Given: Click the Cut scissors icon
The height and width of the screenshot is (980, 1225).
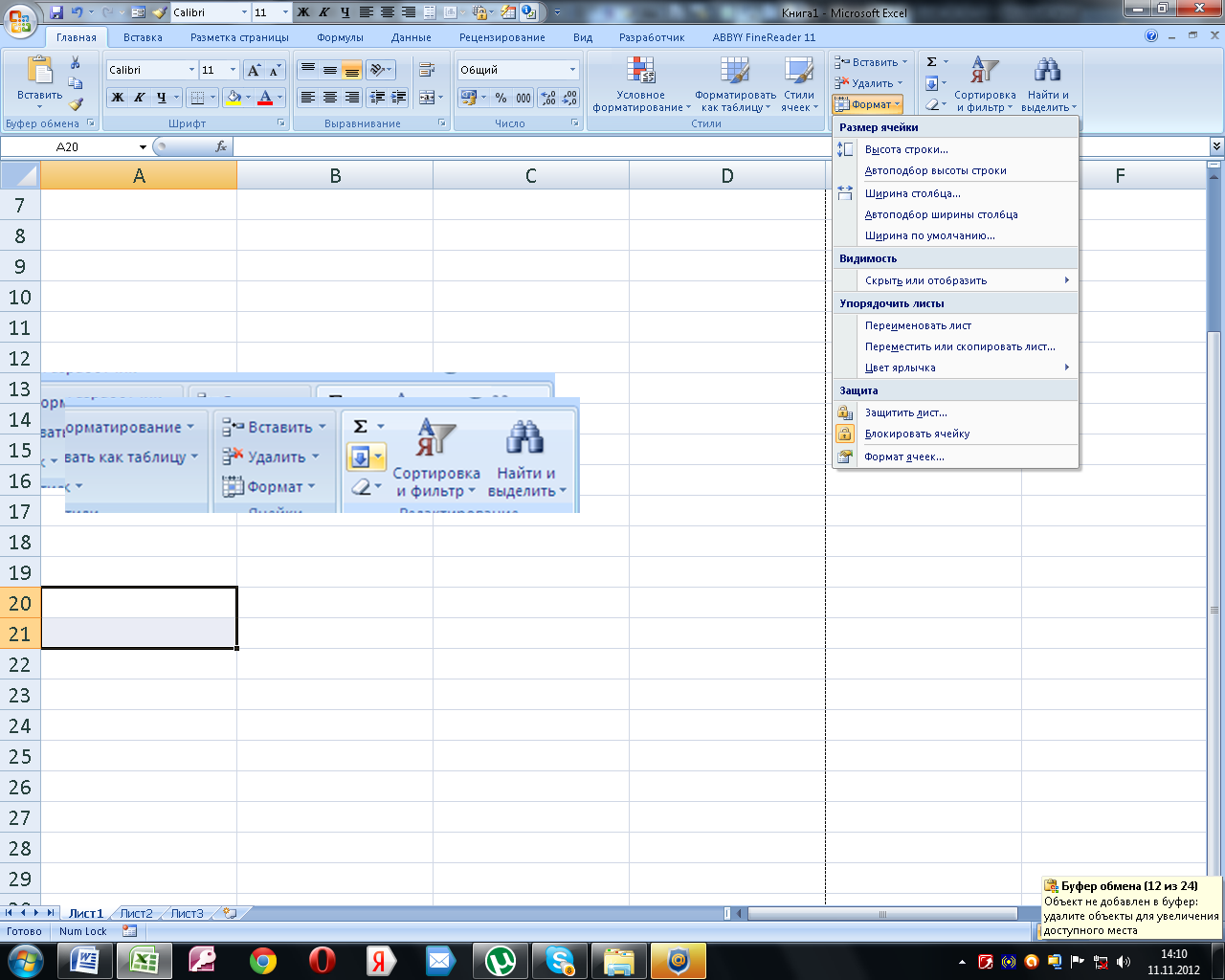Looking at the screenshot, I should click(76, 63).
